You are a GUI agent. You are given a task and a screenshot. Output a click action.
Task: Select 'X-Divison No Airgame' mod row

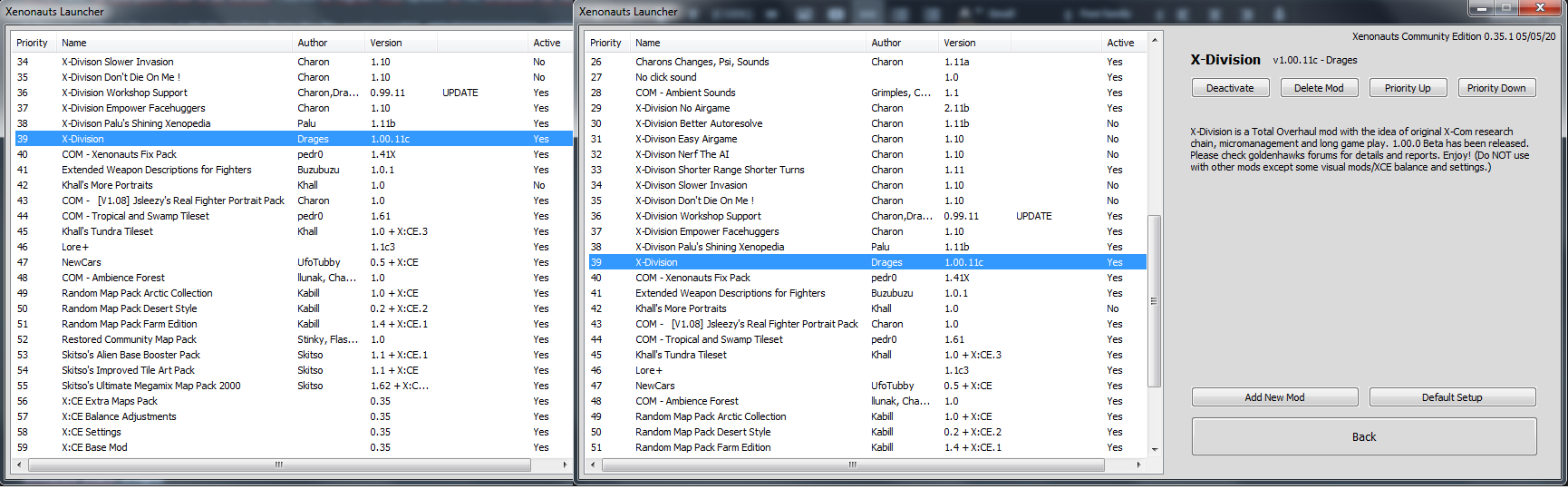(866, 108)
